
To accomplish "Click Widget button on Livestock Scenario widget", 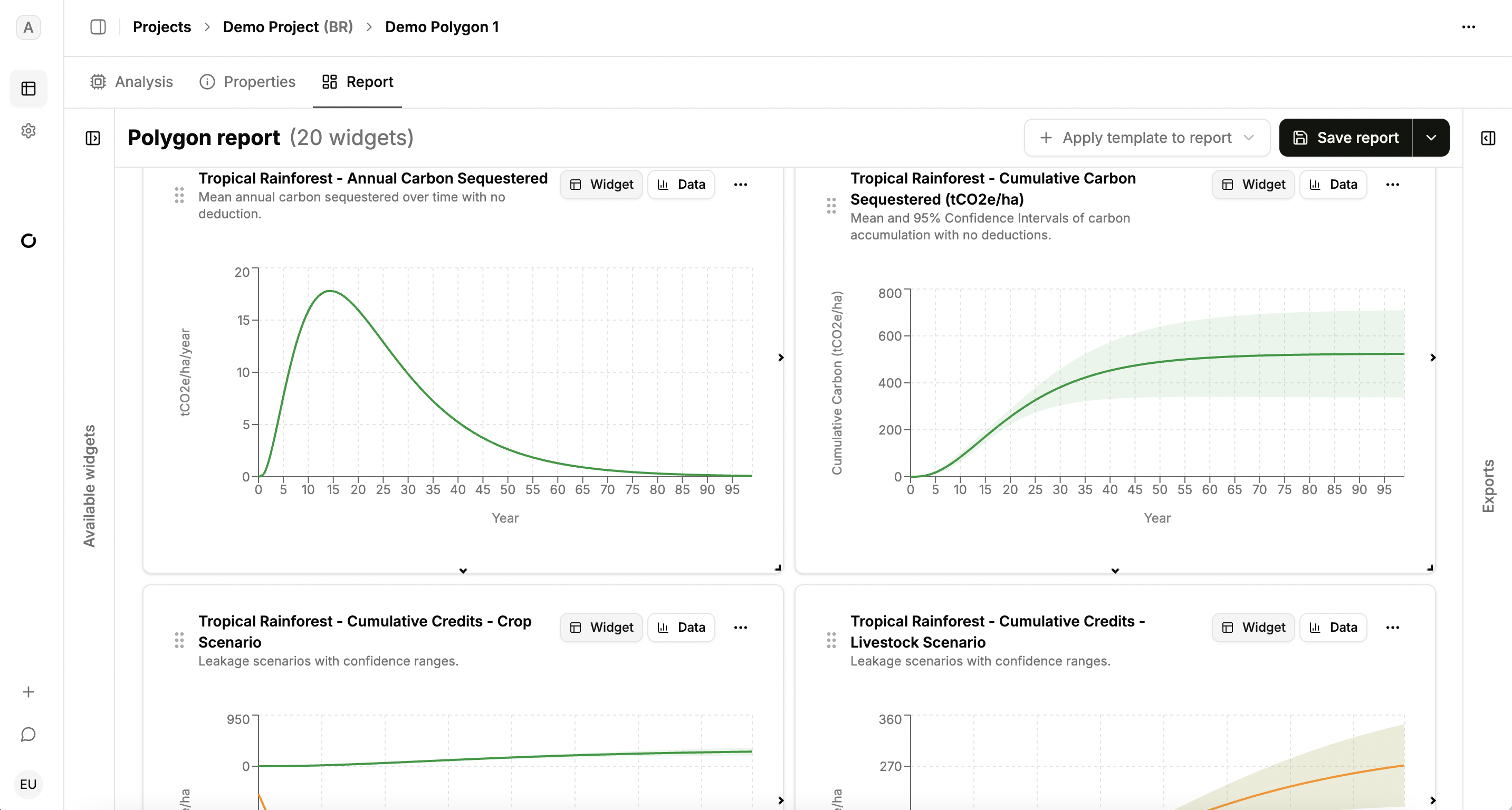I will [1253, 628].
